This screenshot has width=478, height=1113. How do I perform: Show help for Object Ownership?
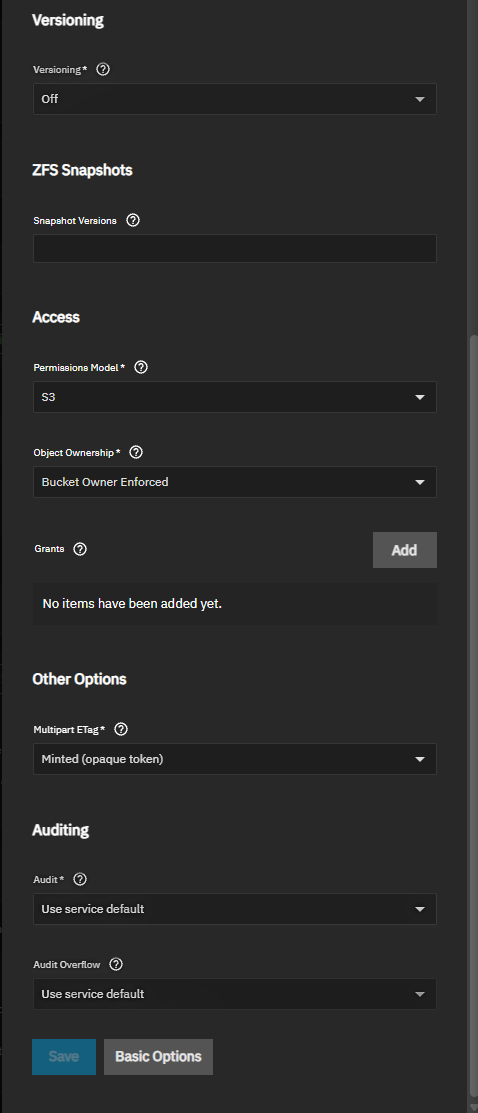(x=136, y=451)
